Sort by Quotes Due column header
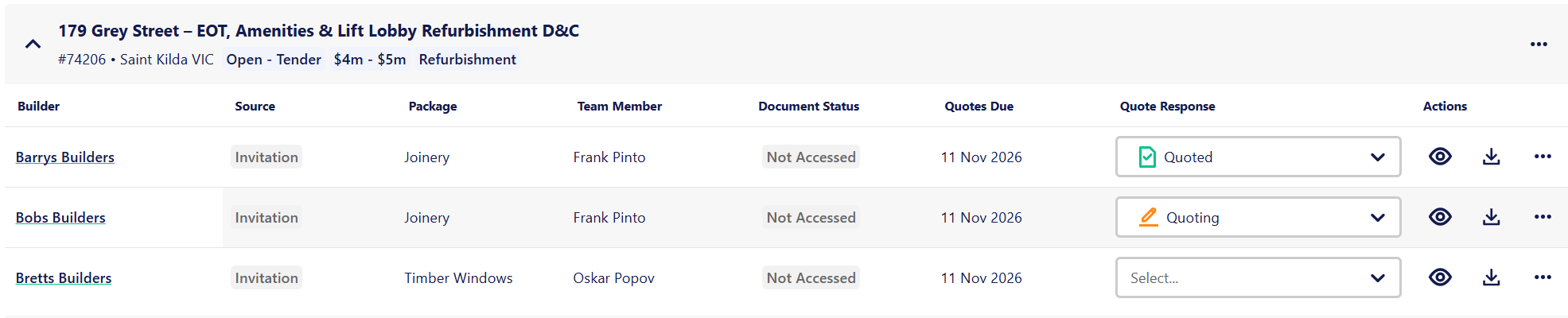The image size is (1568, 318). pos(979,106)
